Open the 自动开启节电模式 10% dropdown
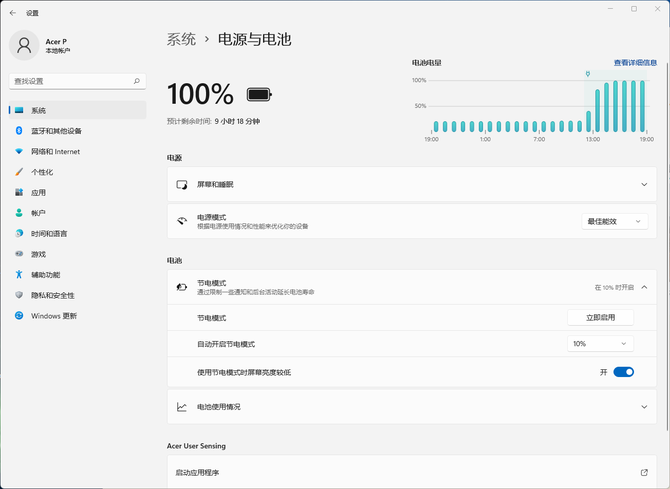 click(600, 344)
